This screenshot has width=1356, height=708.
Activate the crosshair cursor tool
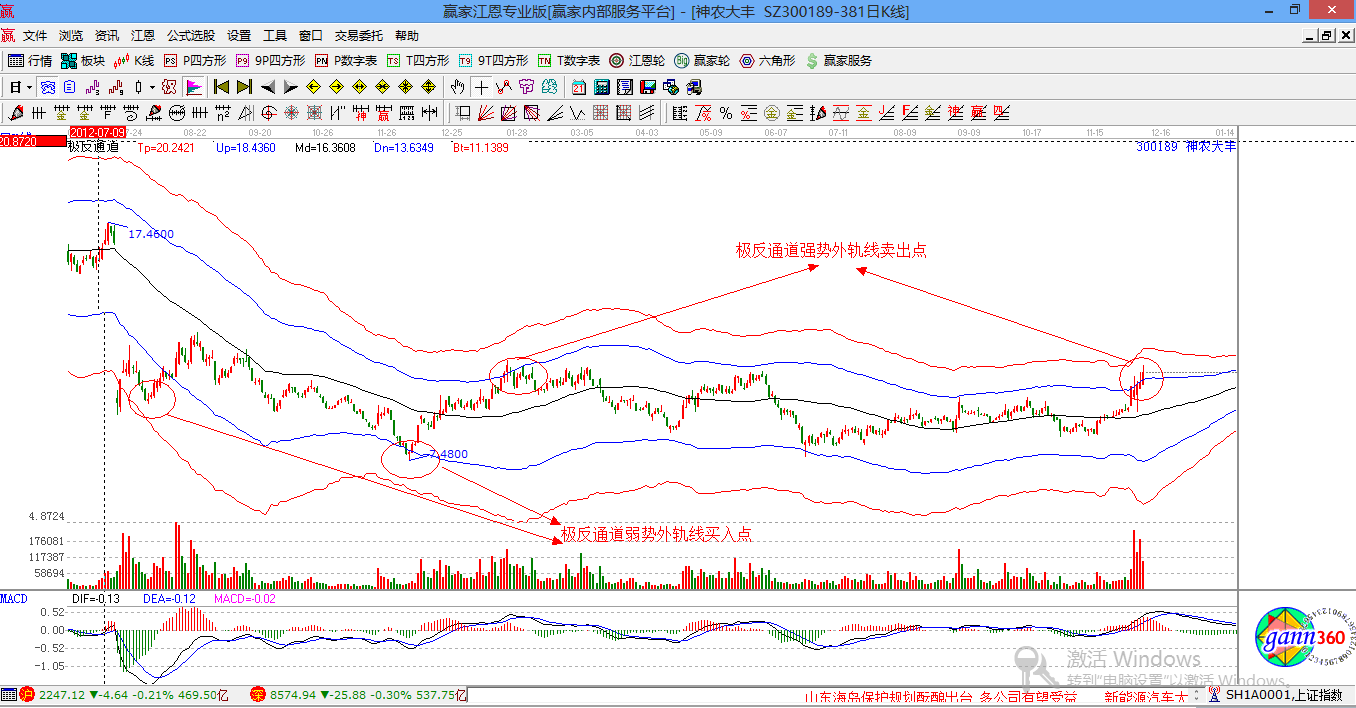[x=481, y=87]
